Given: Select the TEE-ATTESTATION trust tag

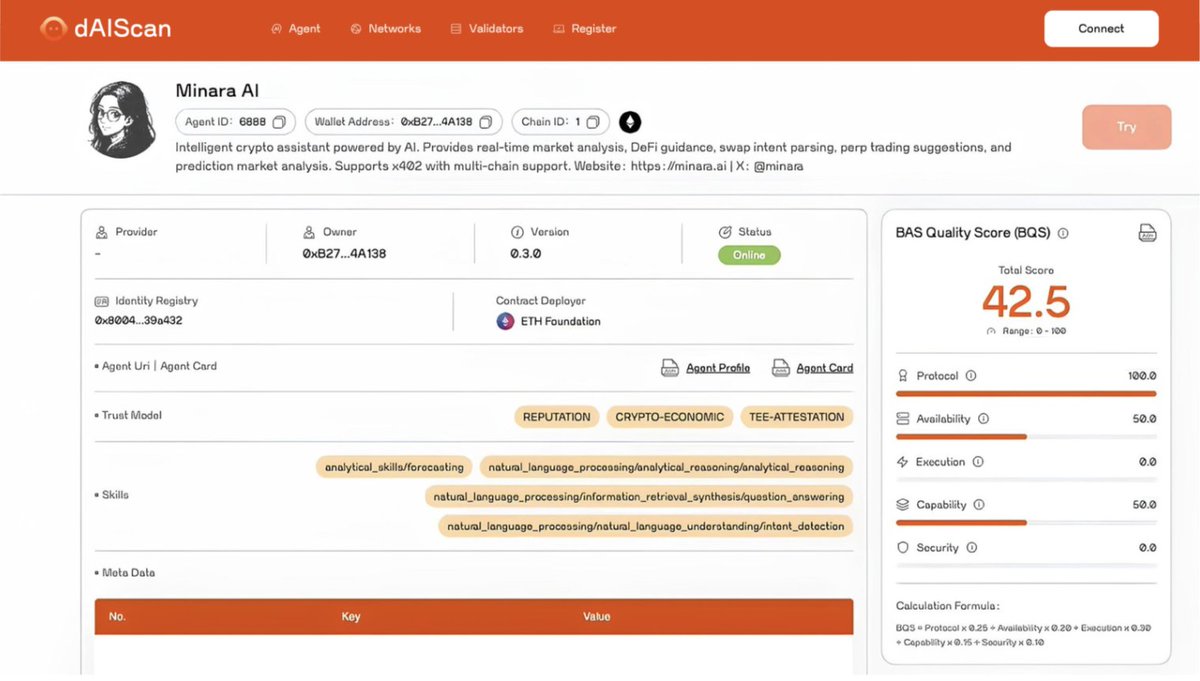Looking at the screenshot, I should (x=796, y=417).
